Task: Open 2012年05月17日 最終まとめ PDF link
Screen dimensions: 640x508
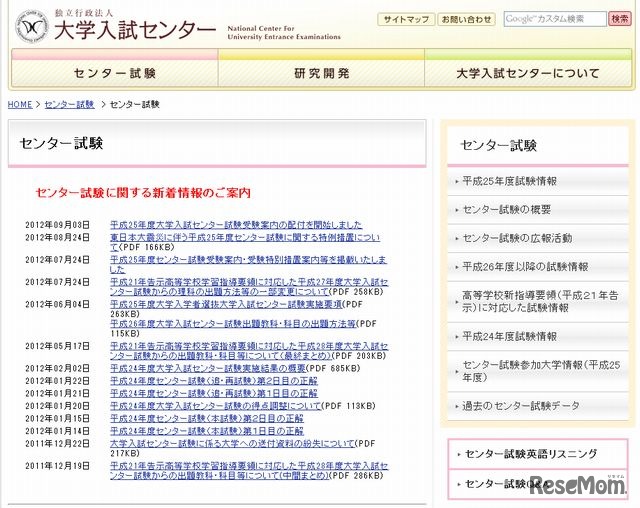Action: point(249,351)
